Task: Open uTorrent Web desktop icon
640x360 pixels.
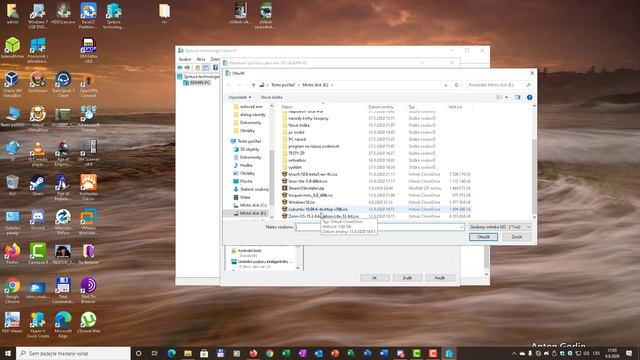Action: (88, 322)
